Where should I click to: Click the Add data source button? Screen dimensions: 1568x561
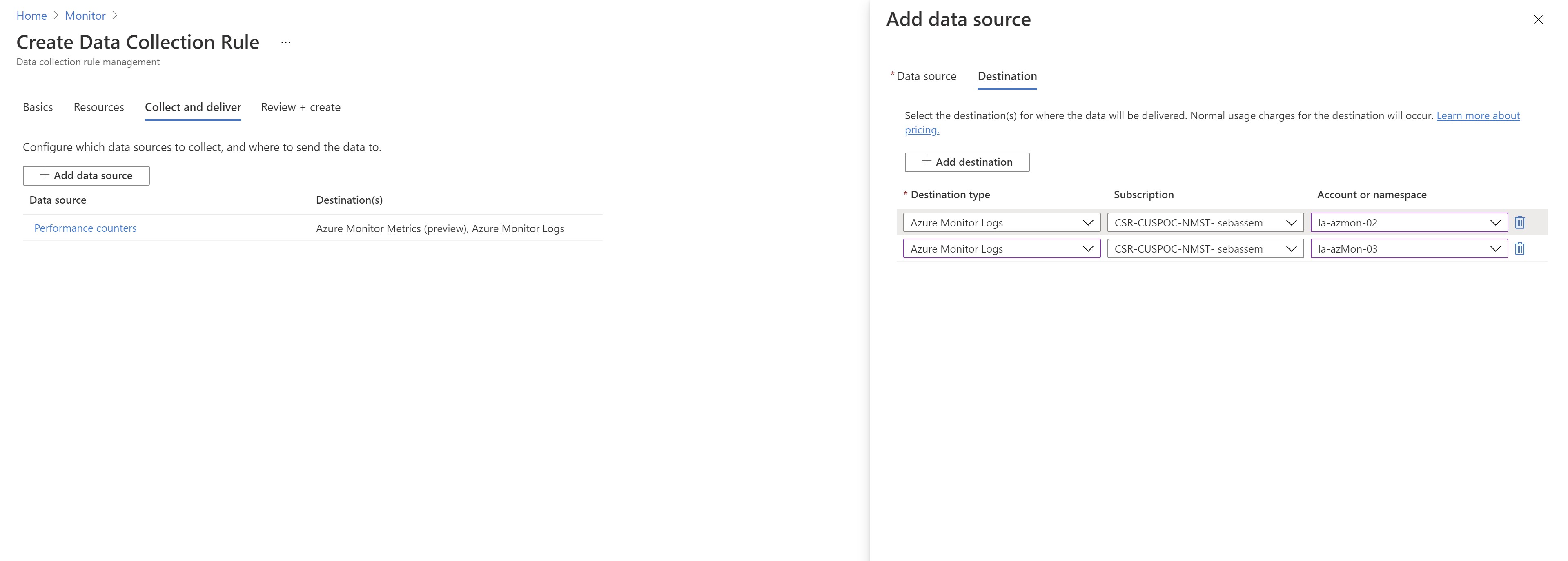point(87,176)
